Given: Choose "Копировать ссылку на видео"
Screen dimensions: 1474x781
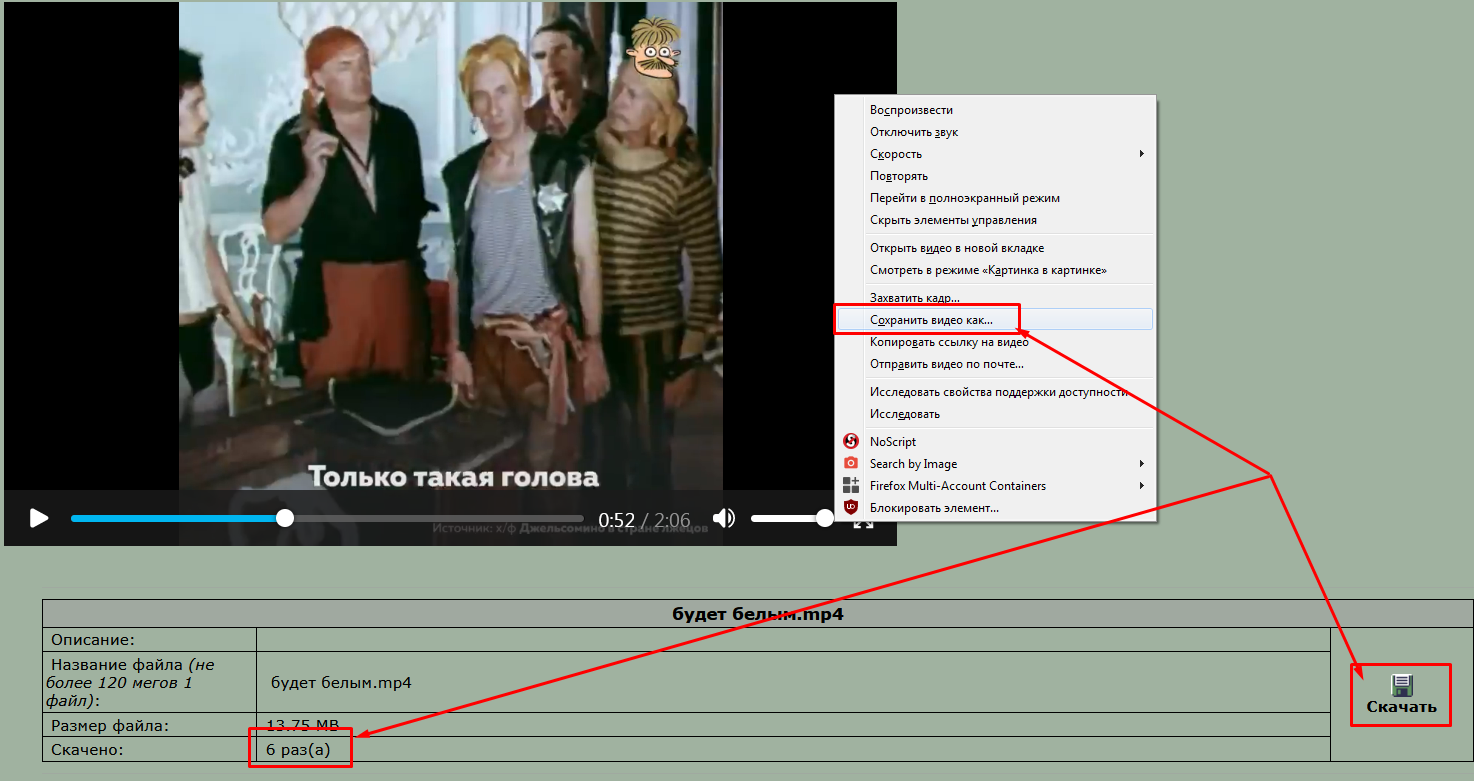Looking at the screenshot, I should pos(949,342).
